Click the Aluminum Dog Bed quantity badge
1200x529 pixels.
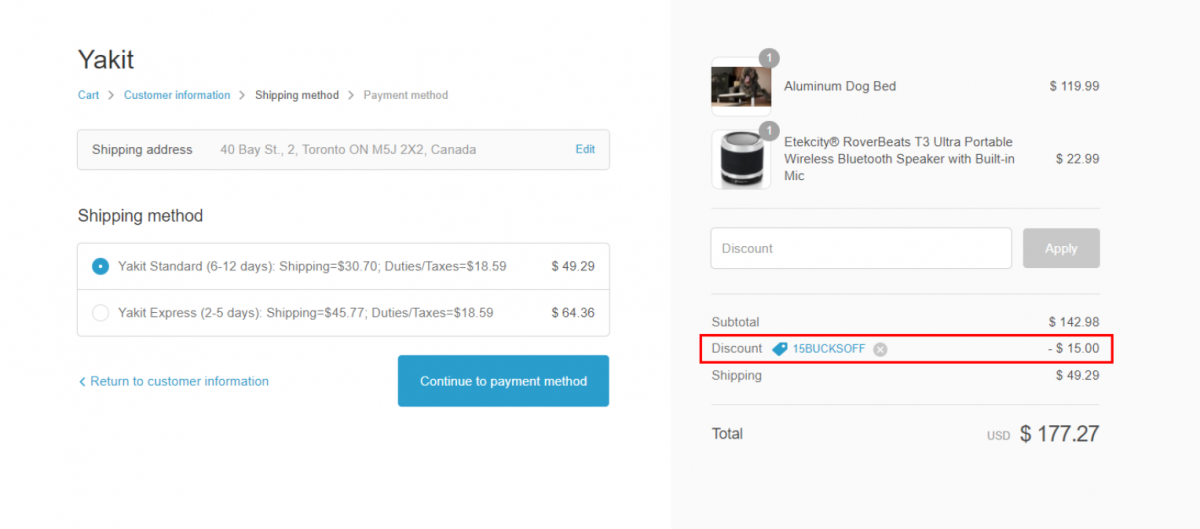pos(769,58)
